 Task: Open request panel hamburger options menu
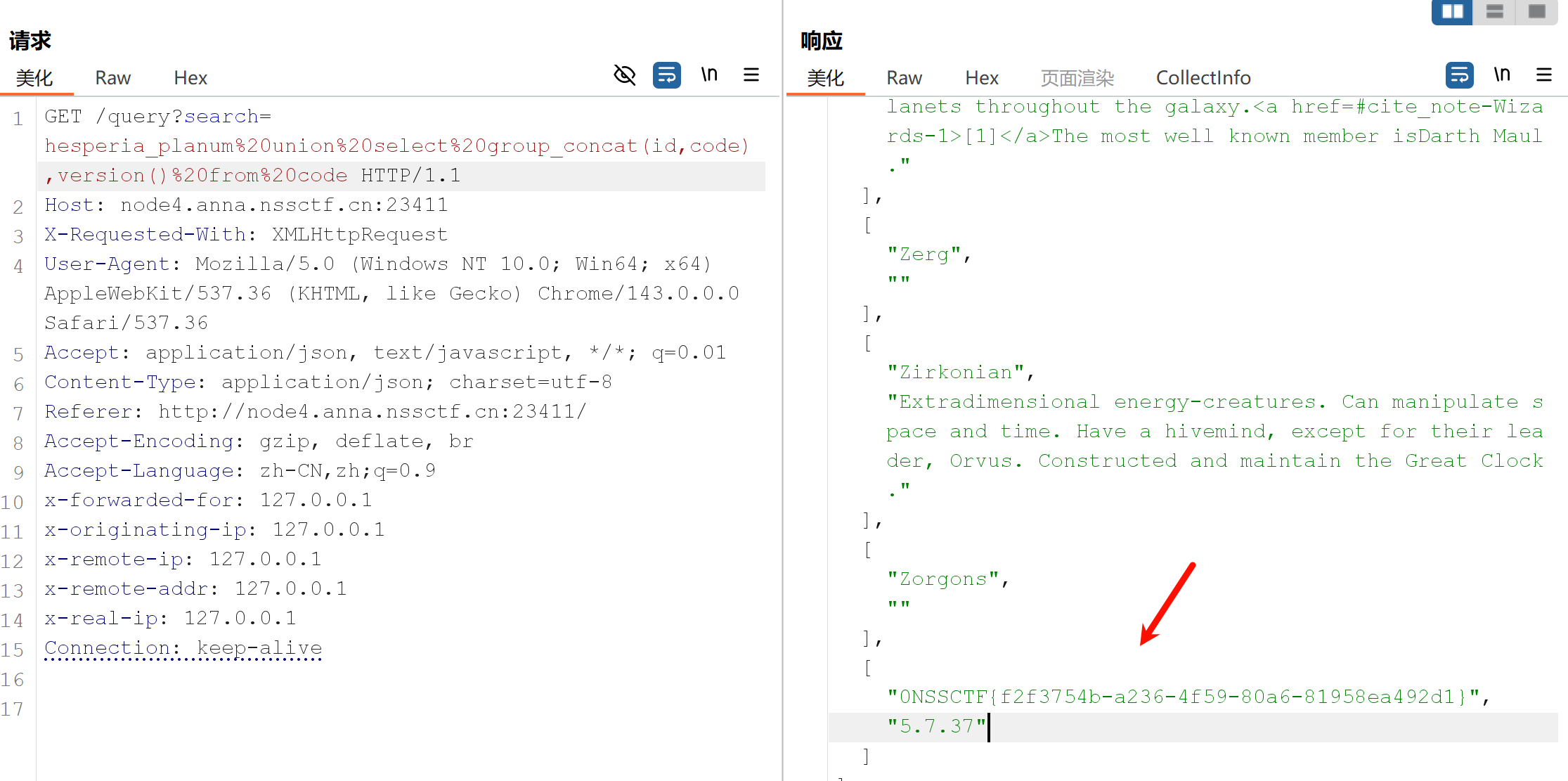751,75
